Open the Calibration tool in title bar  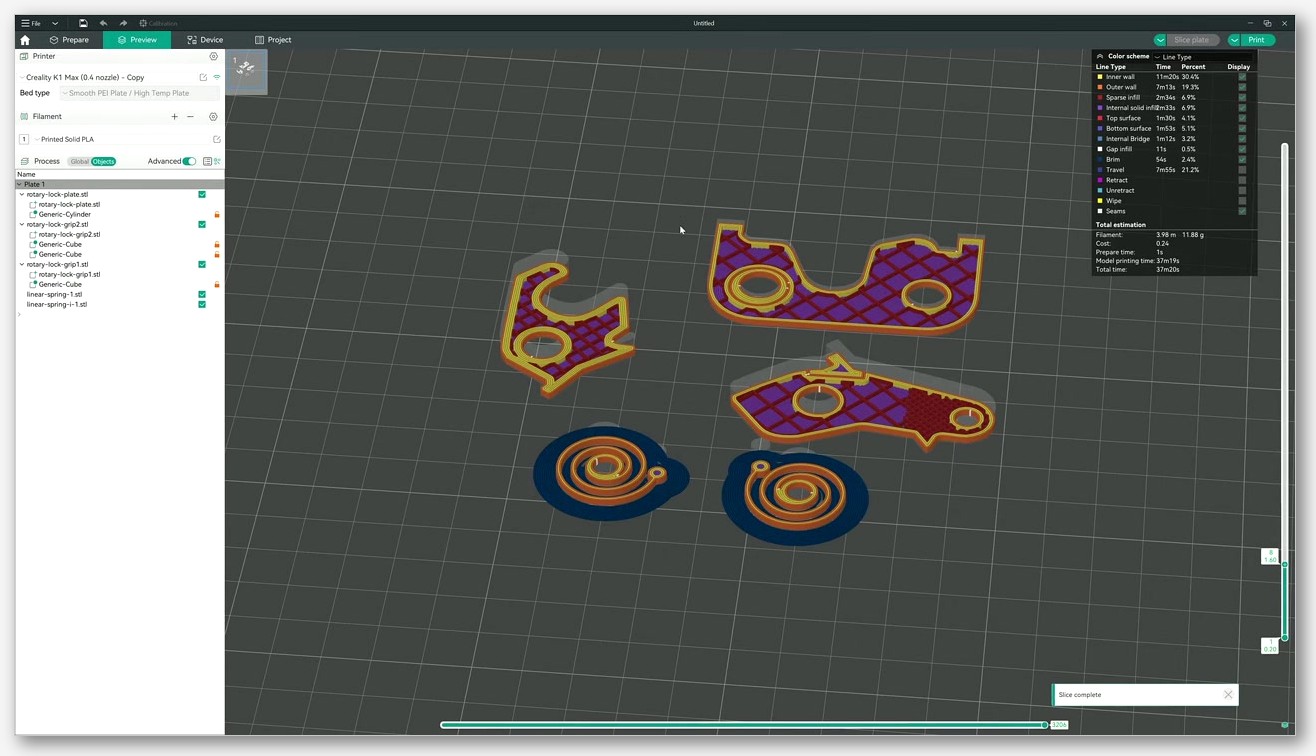tap(158, 23)
